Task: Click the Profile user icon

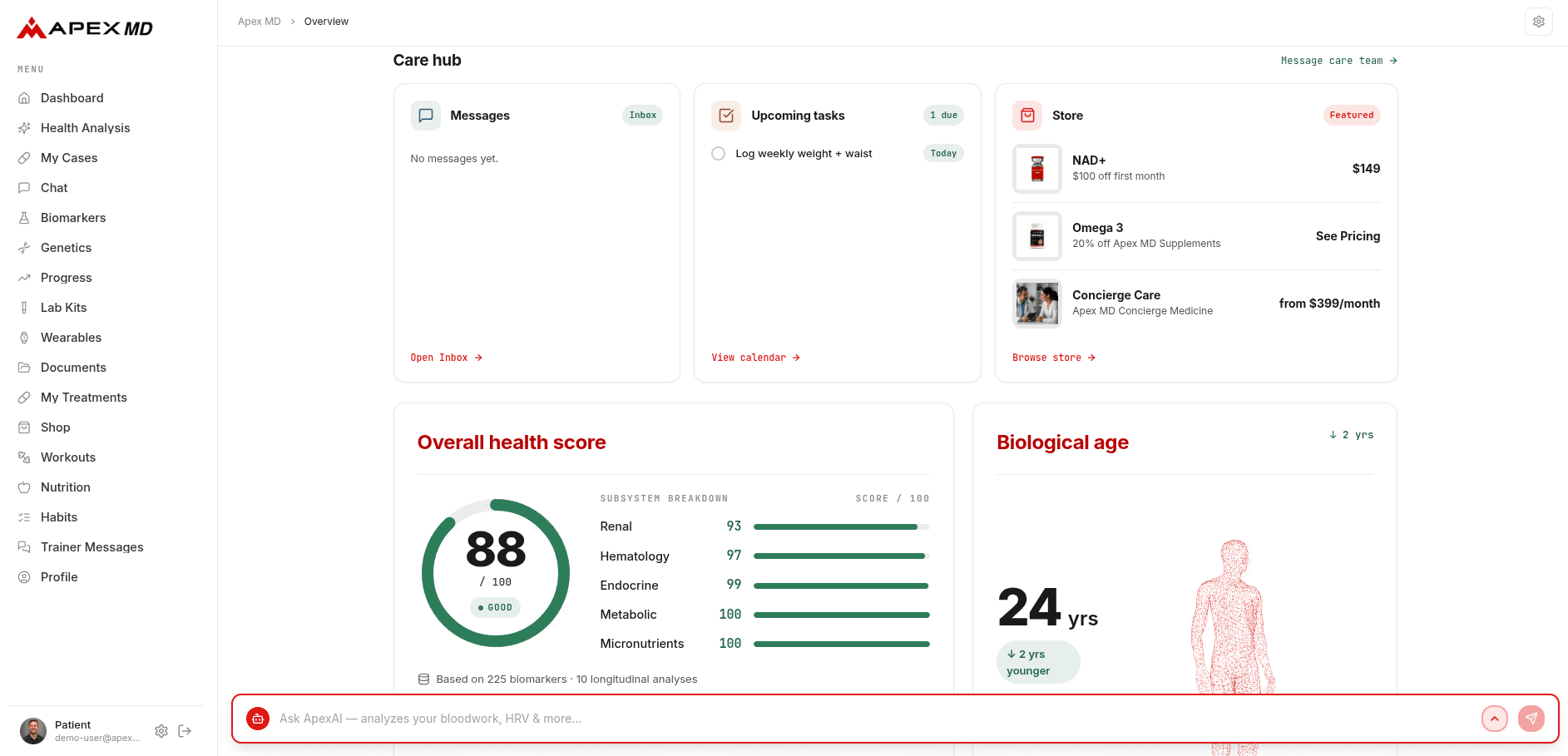Action: [24, 577]
